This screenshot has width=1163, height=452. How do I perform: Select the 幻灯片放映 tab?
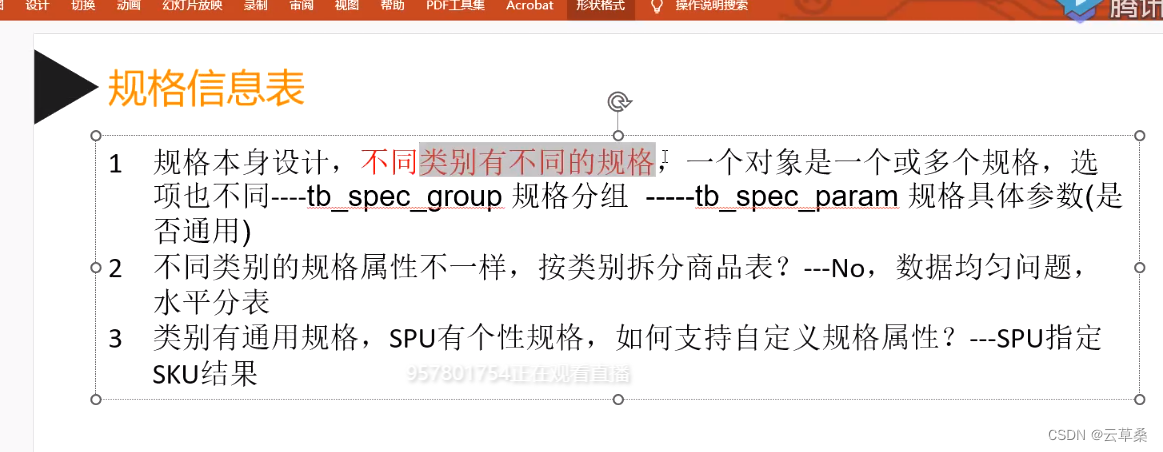[x=192, y=6]
